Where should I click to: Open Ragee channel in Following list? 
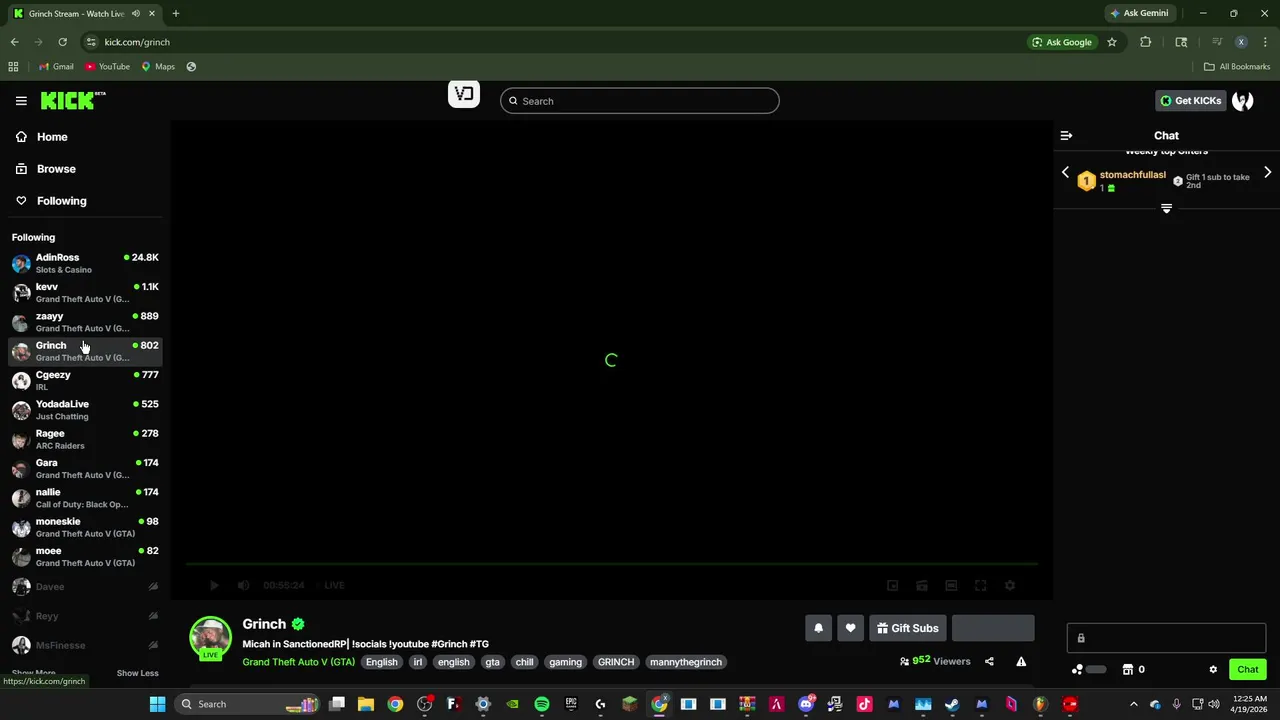(x=84, y=439)
